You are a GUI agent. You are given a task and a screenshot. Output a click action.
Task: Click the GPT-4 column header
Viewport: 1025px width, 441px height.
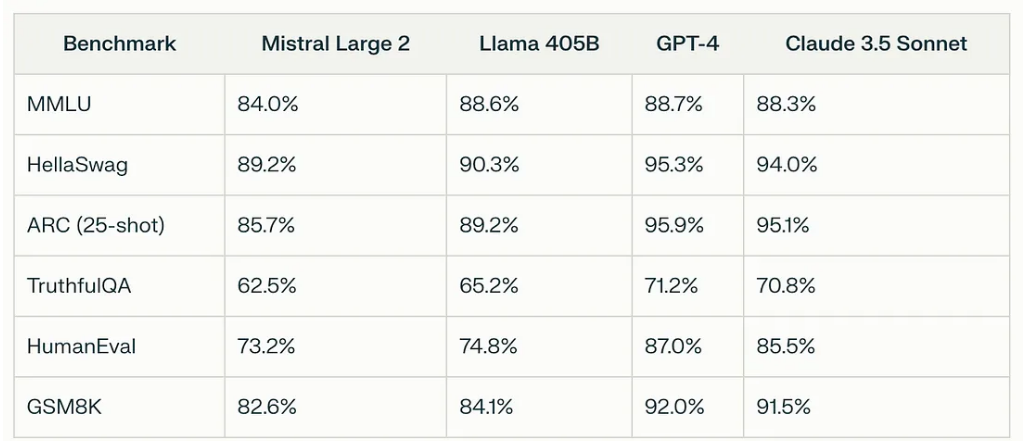coord(687,44)
